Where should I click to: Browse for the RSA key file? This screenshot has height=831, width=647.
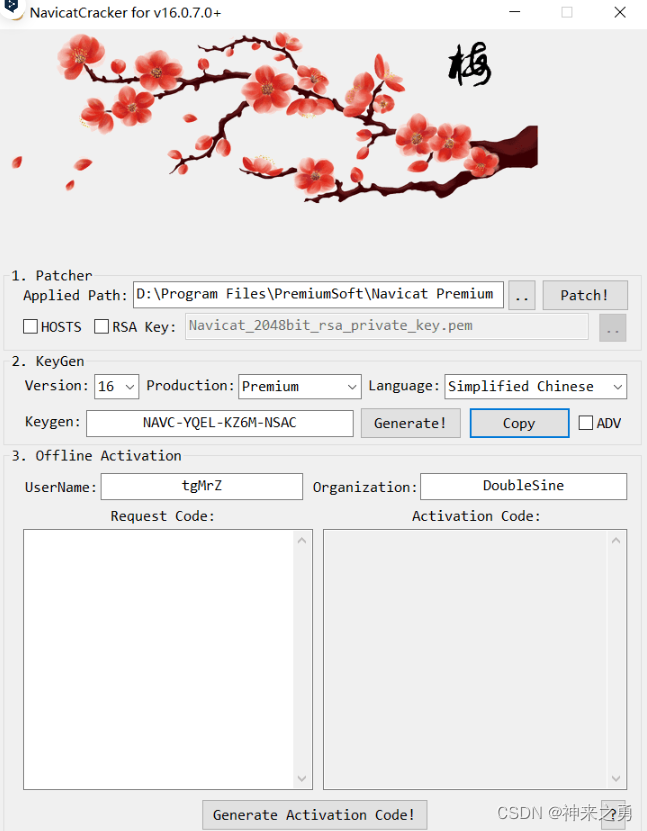613,328
